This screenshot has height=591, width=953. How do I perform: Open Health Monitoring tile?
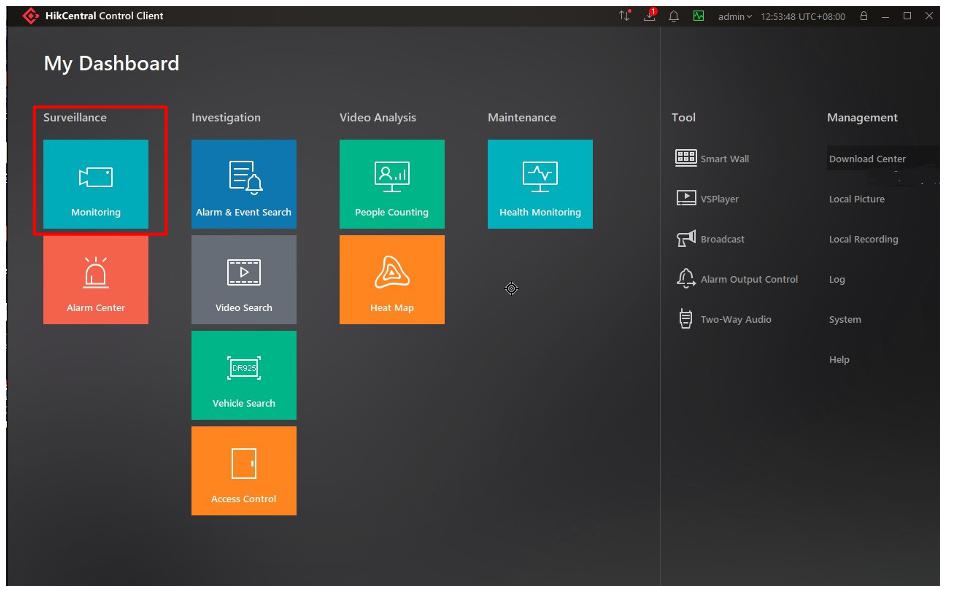pos(539,184)
